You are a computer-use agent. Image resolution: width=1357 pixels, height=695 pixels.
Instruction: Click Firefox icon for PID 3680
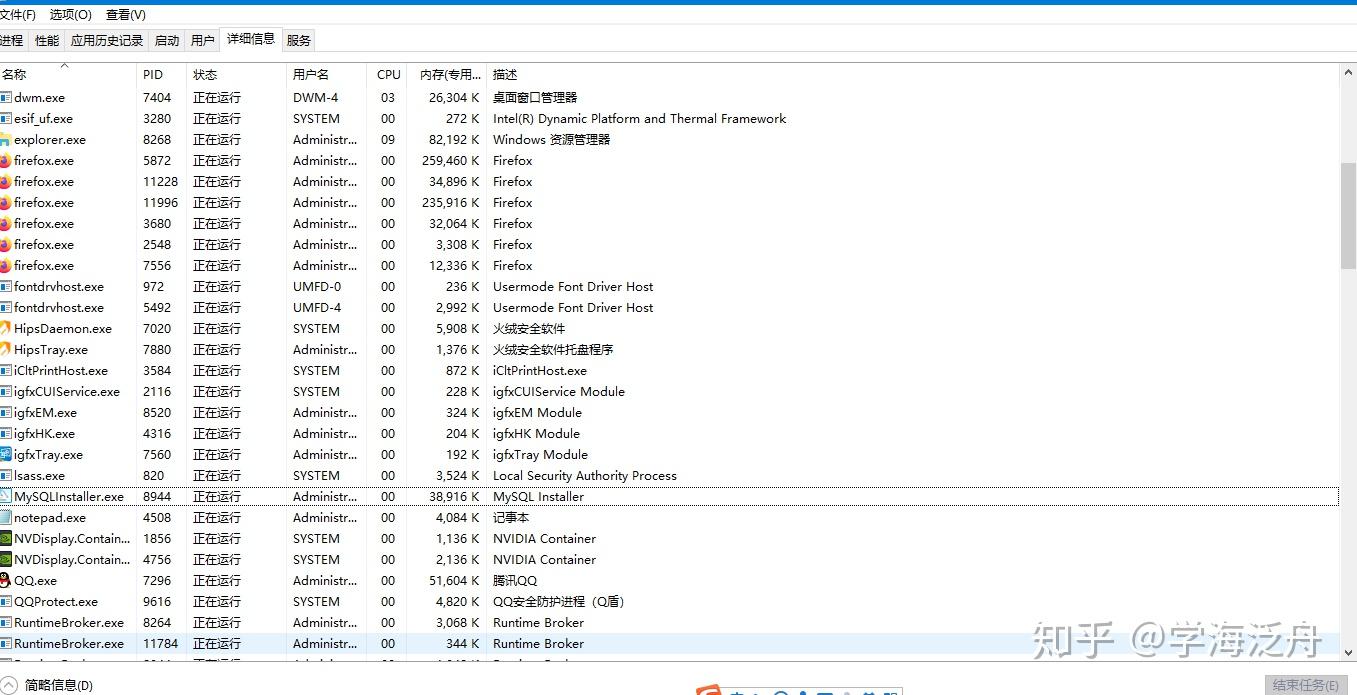[5, 223]
